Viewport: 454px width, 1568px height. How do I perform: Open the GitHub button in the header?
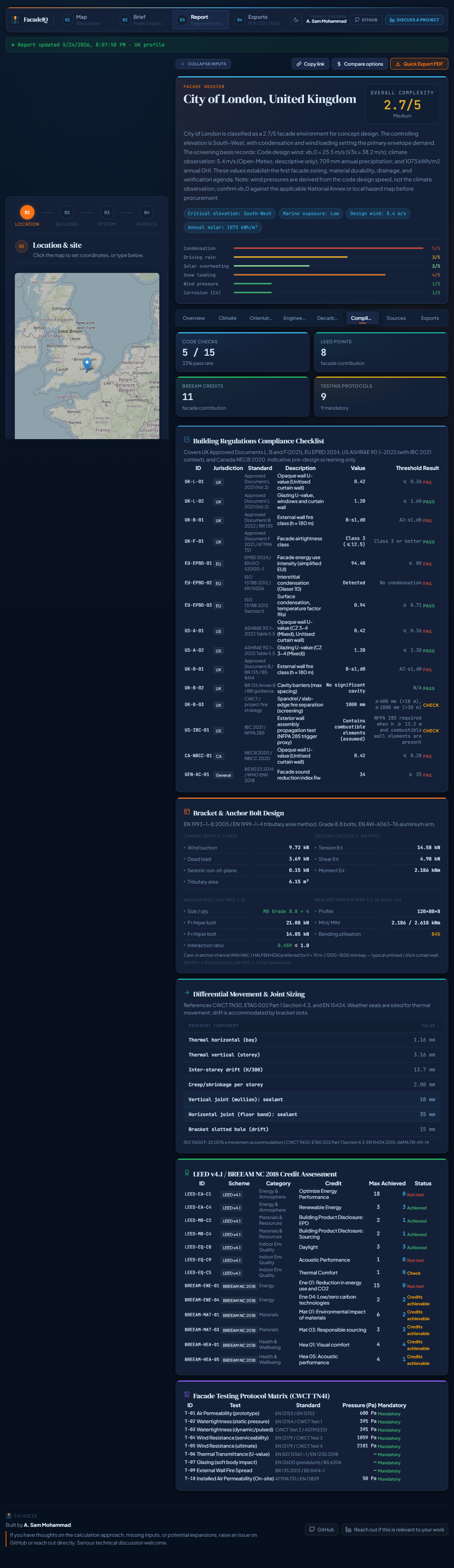pos(366,20)
